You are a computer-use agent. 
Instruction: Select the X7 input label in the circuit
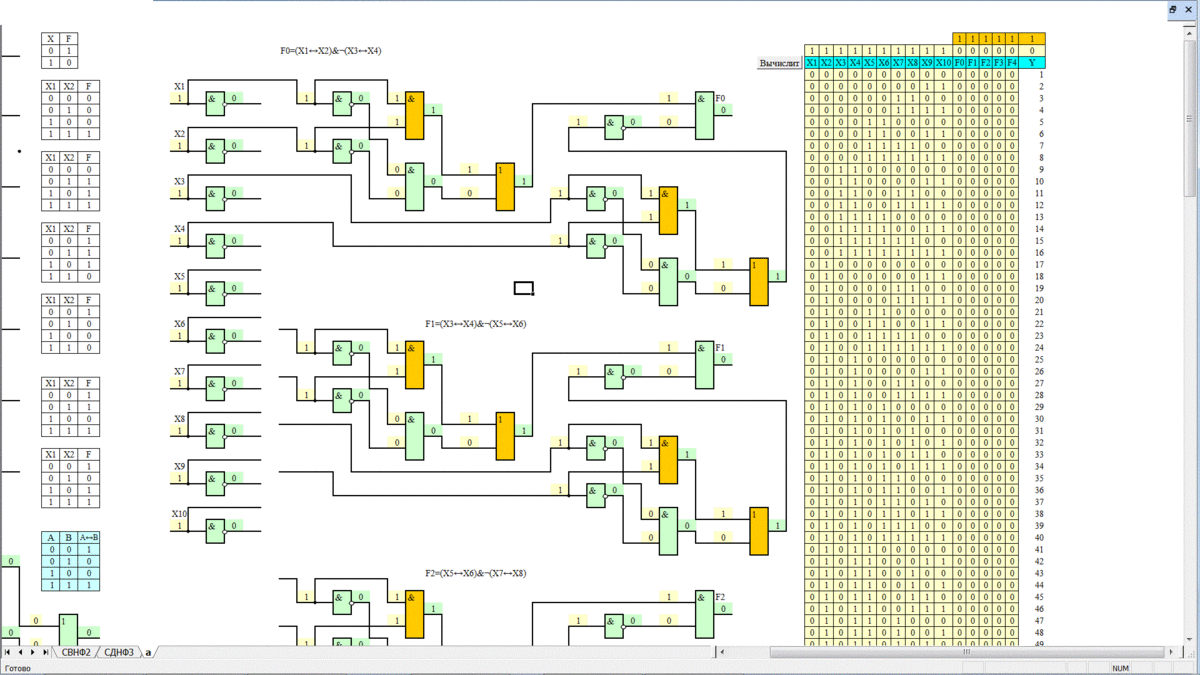[179, 372]
